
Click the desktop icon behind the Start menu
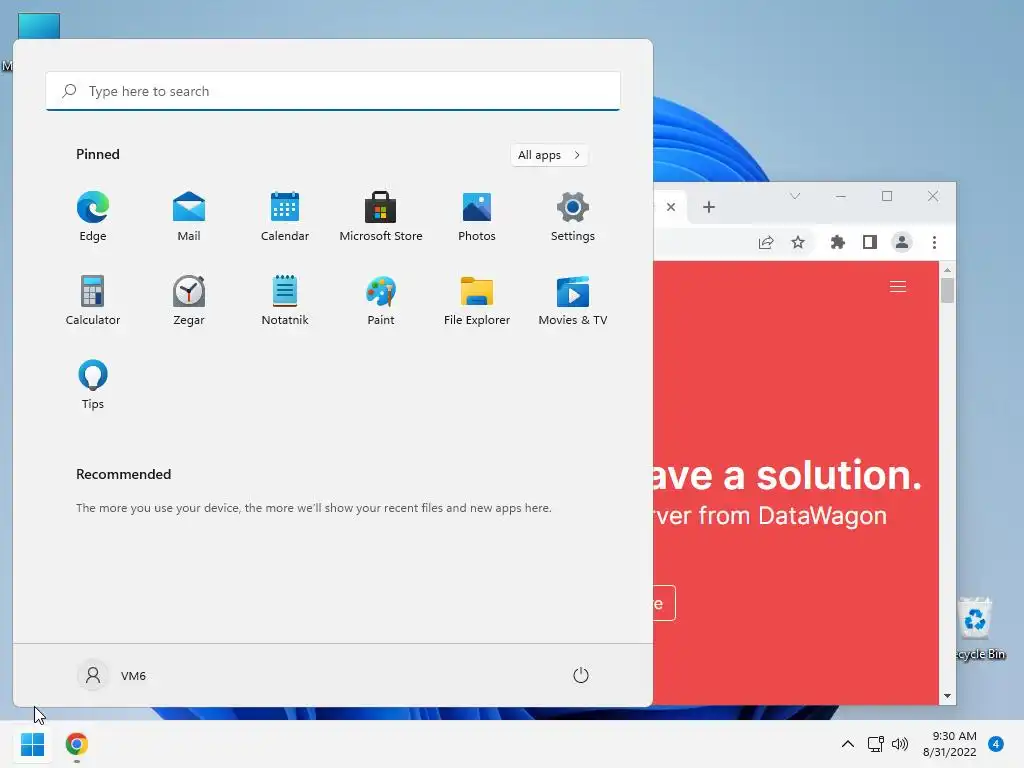[x=39, y=26]
